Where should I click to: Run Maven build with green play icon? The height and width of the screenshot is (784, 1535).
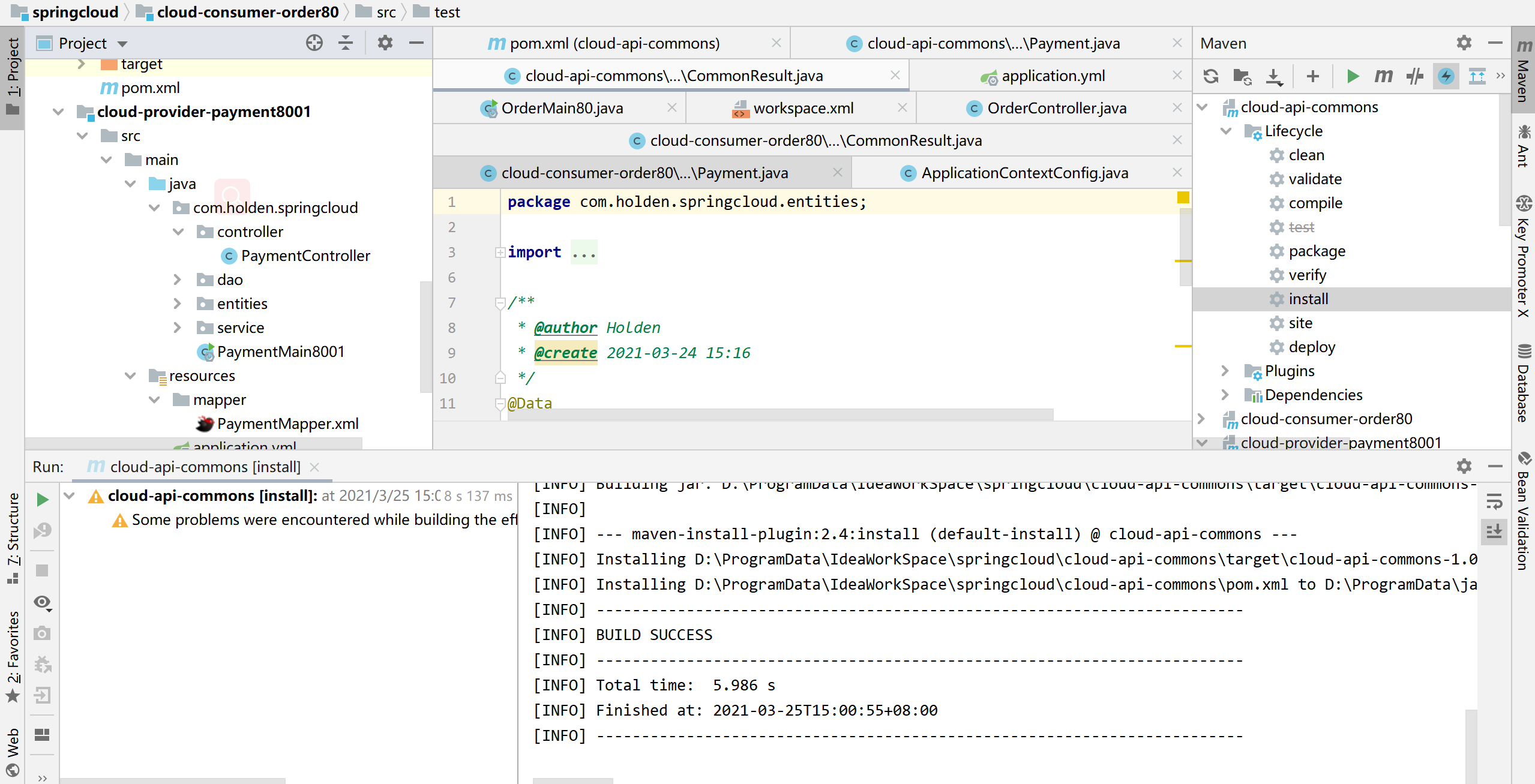(x=1353, y=76)
